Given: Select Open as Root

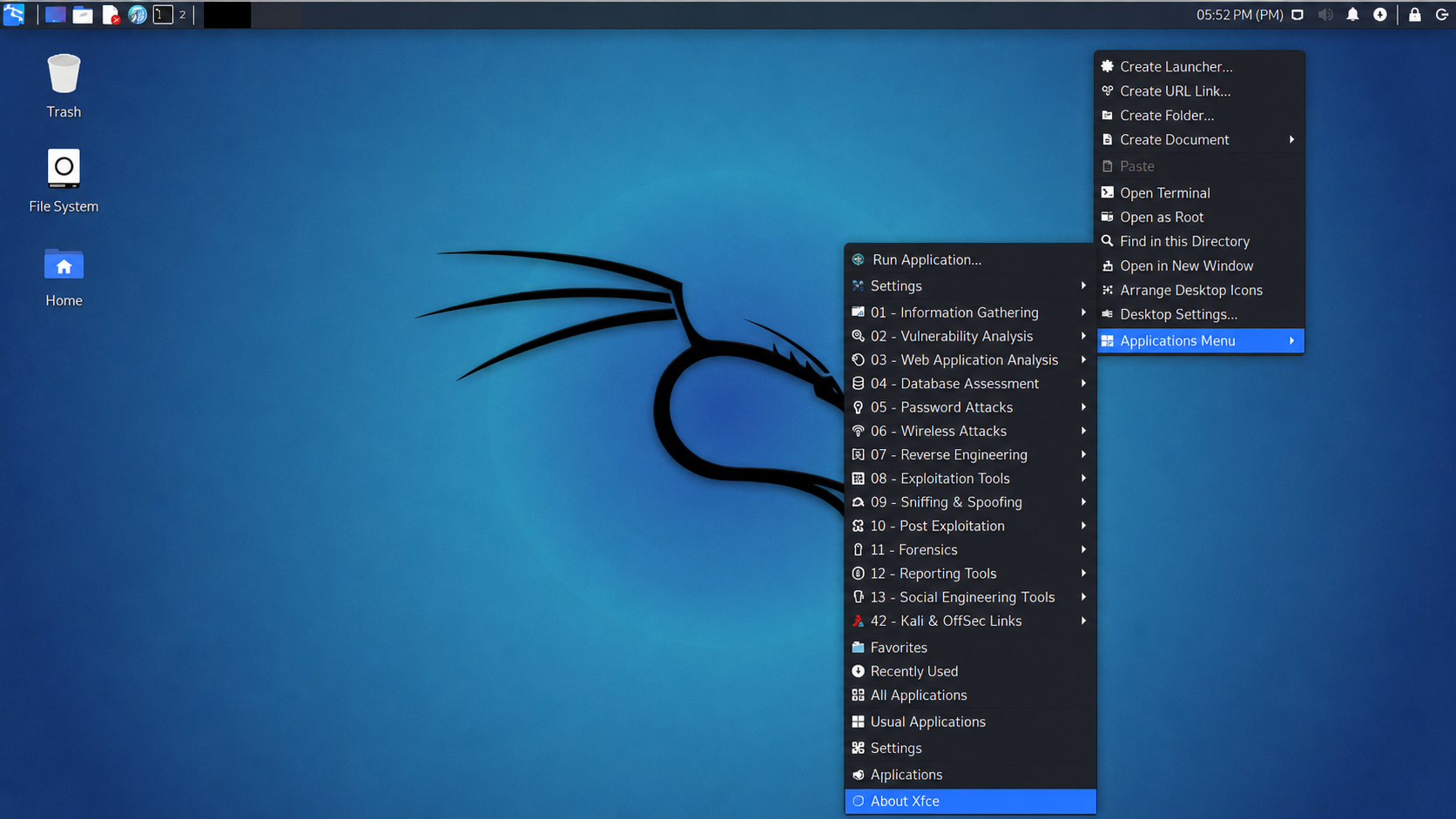Looking at the screenshot, I should (1200, 217).
